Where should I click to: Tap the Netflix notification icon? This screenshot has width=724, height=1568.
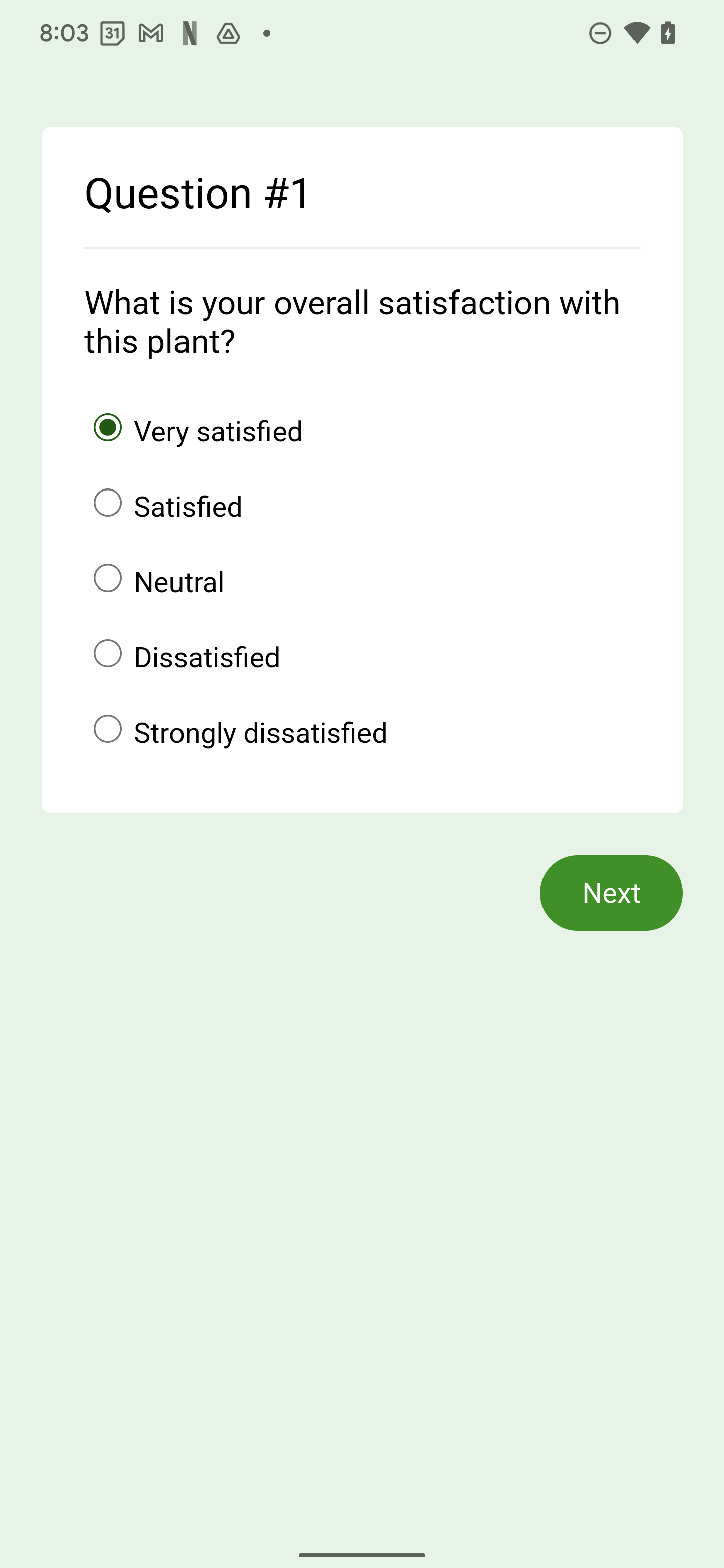[x=190, y=34]
